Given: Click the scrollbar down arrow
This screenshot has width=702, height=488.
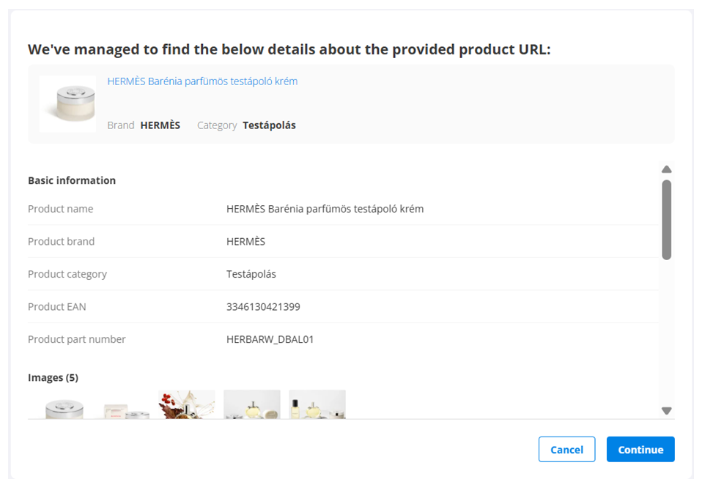Looking at the screenshot, I should (667, 410).
